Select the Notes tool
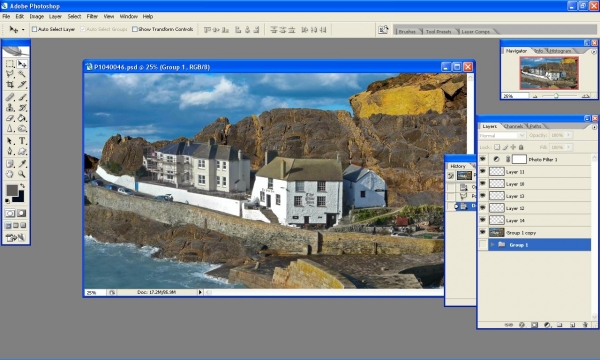This screenshot has height=360, width=600. click(x=10, y=164)
